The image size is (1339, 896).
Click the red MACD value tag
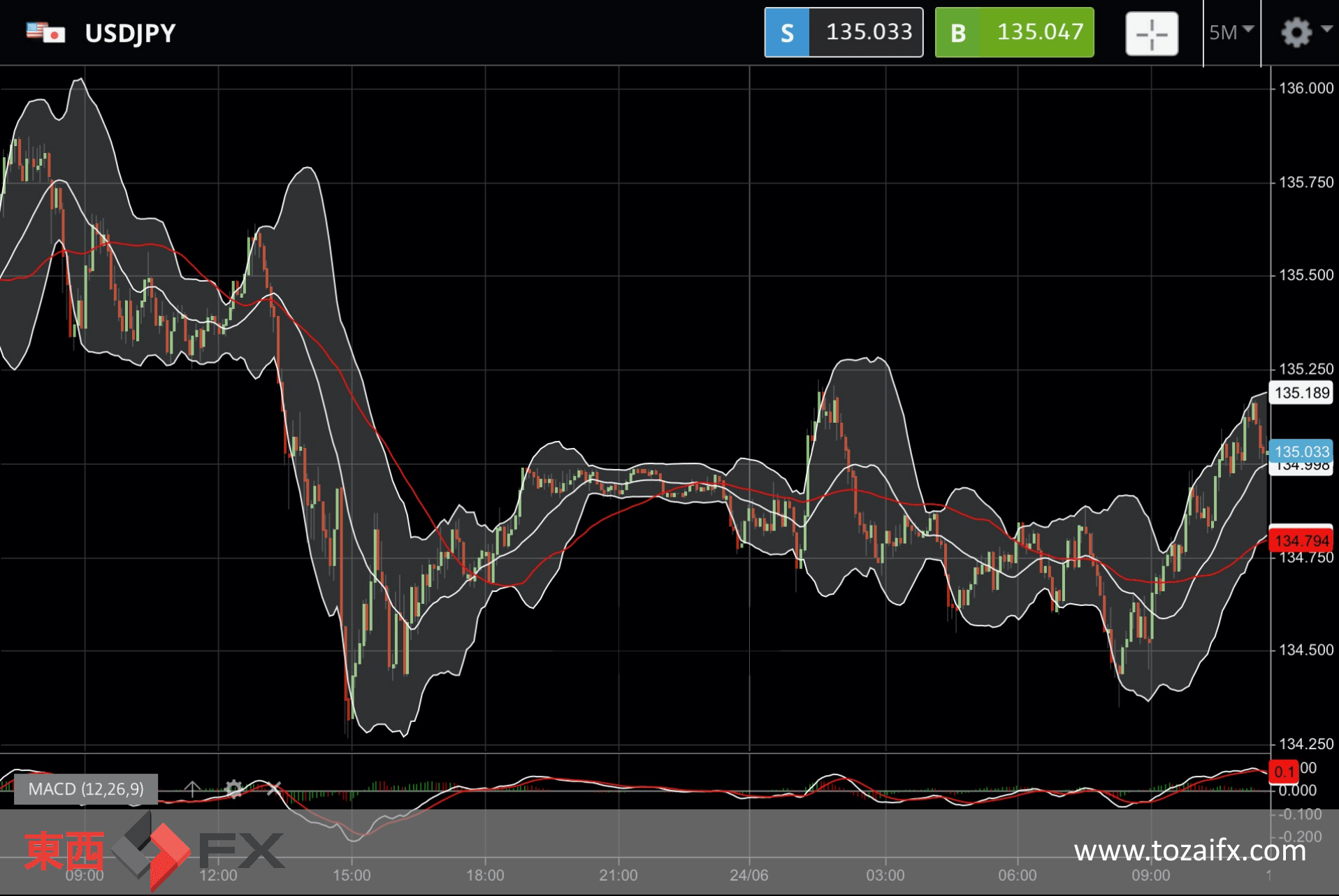point(1284,772)
